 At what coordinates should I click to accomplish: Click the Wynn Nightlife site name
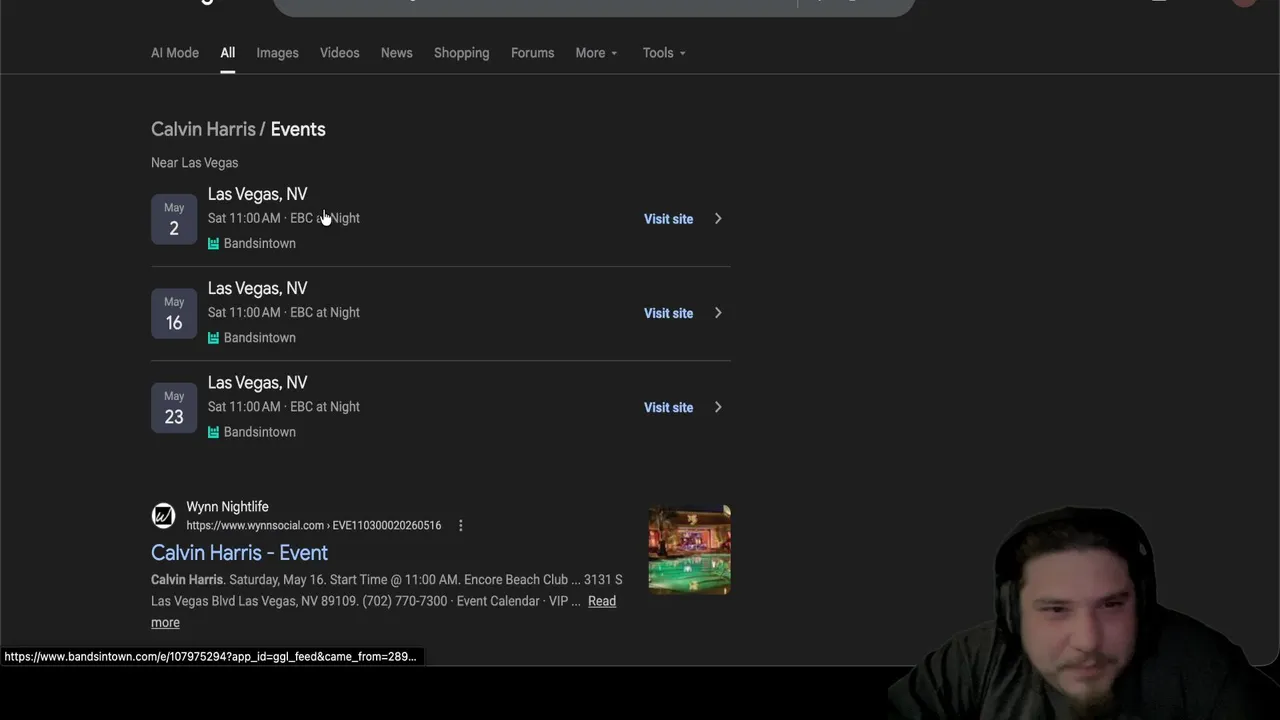(x=227, y=507)
